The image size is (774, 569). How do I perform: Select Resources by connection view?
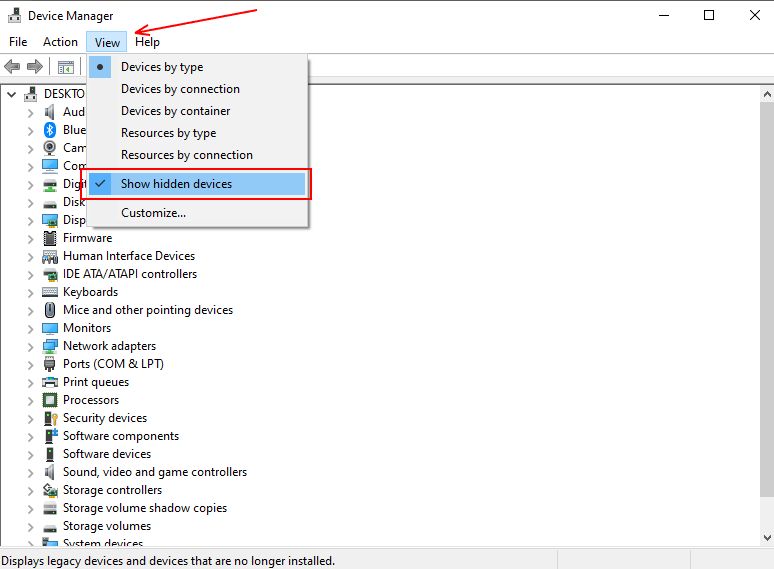pos(198,155)
